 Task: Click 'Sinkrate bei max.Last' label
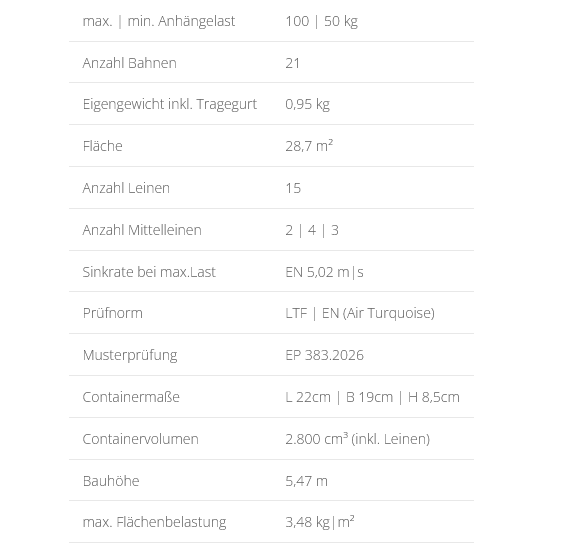click(149, 272)
